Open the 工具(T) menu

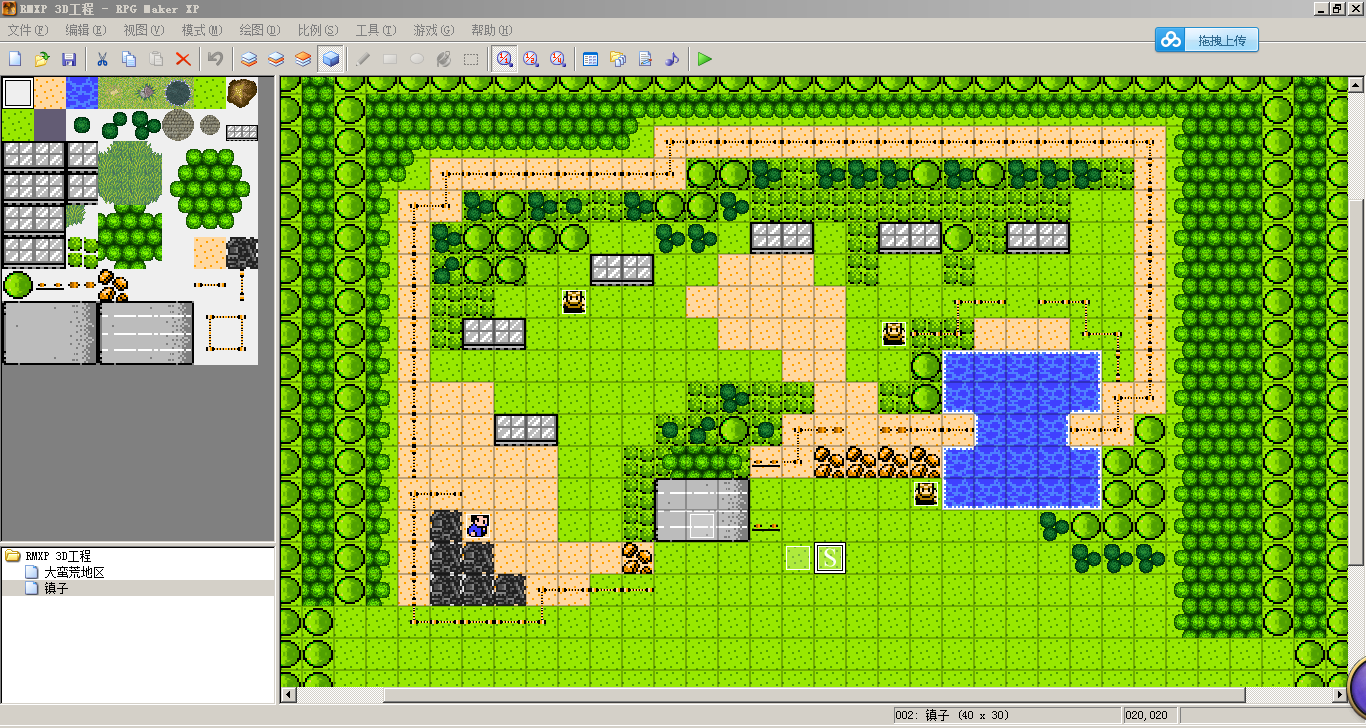click(x=376, y=31)
